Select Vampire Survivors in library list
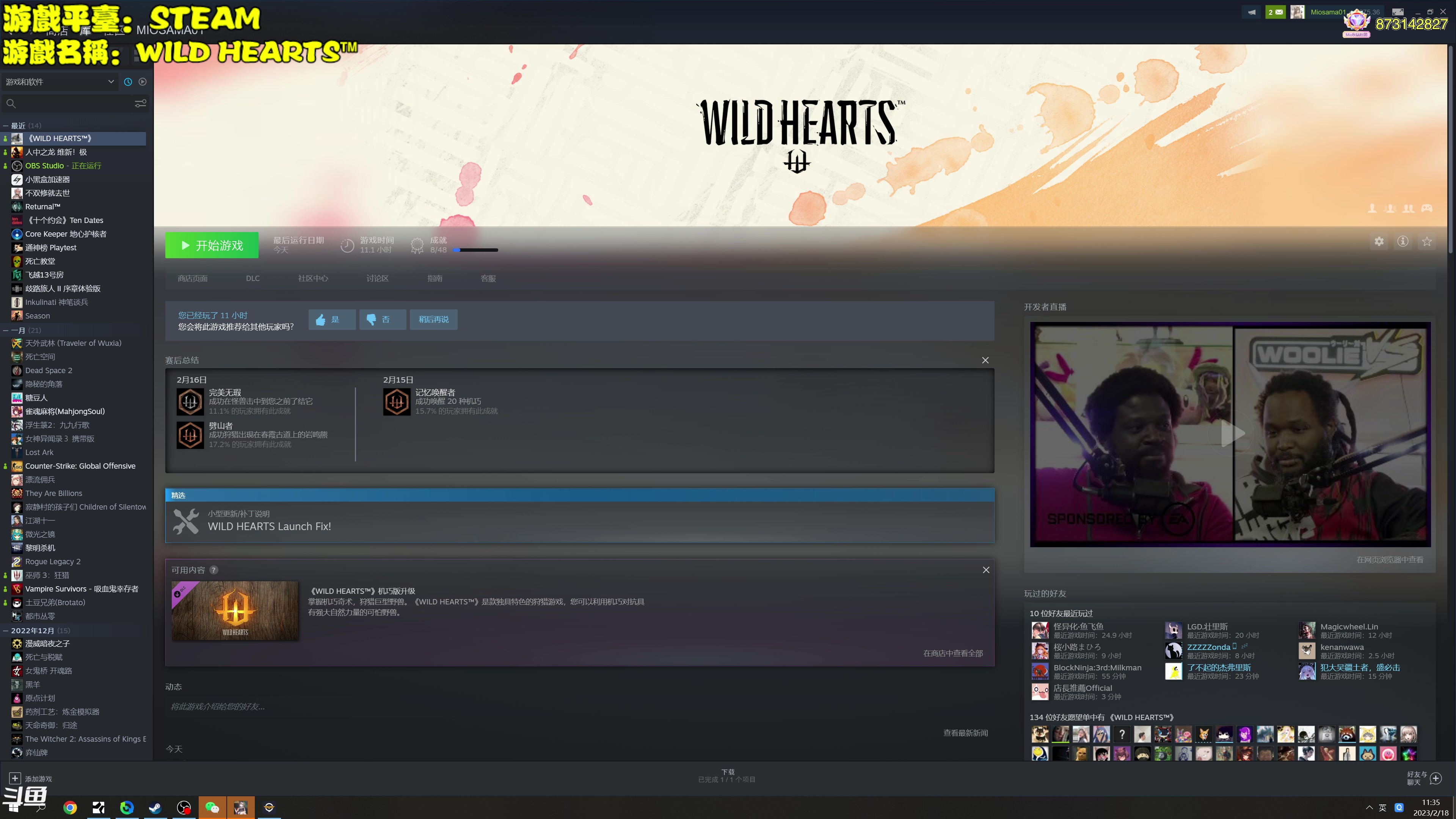Screen dimensions: 1456x819 (x=74, y=589)
